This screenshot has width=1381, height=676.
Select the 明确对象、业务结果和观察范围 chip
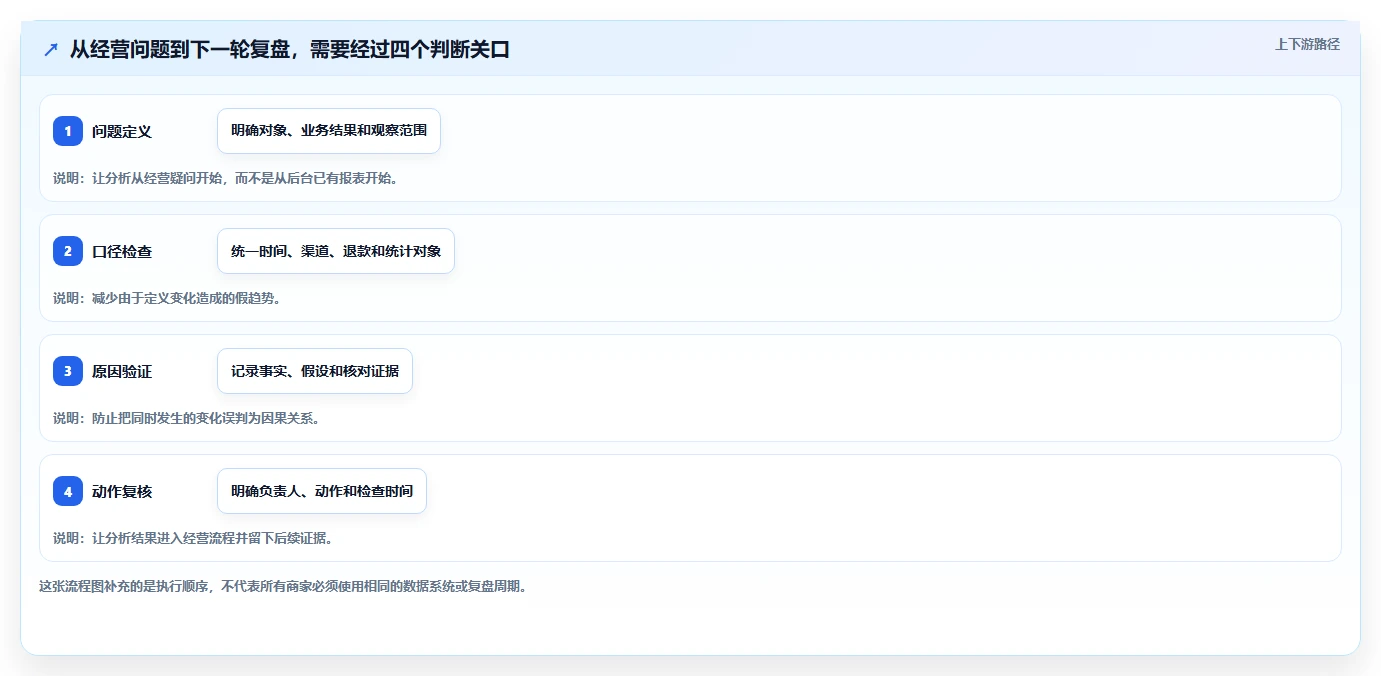329,131
